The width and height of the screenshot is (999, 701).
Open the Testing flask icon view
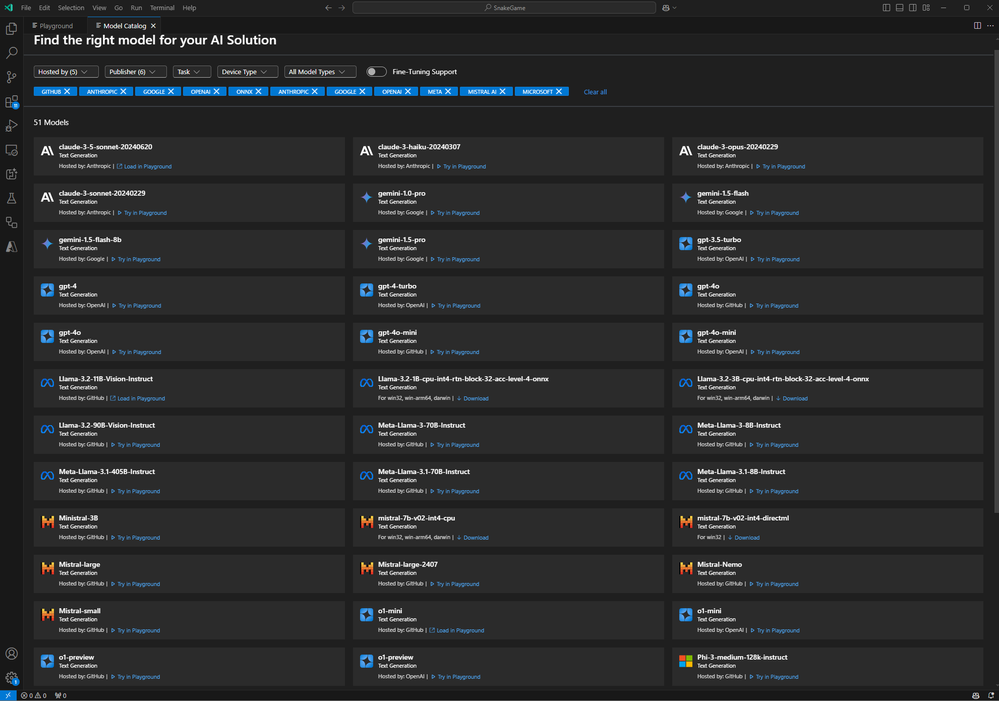click(x=12, y=198)
